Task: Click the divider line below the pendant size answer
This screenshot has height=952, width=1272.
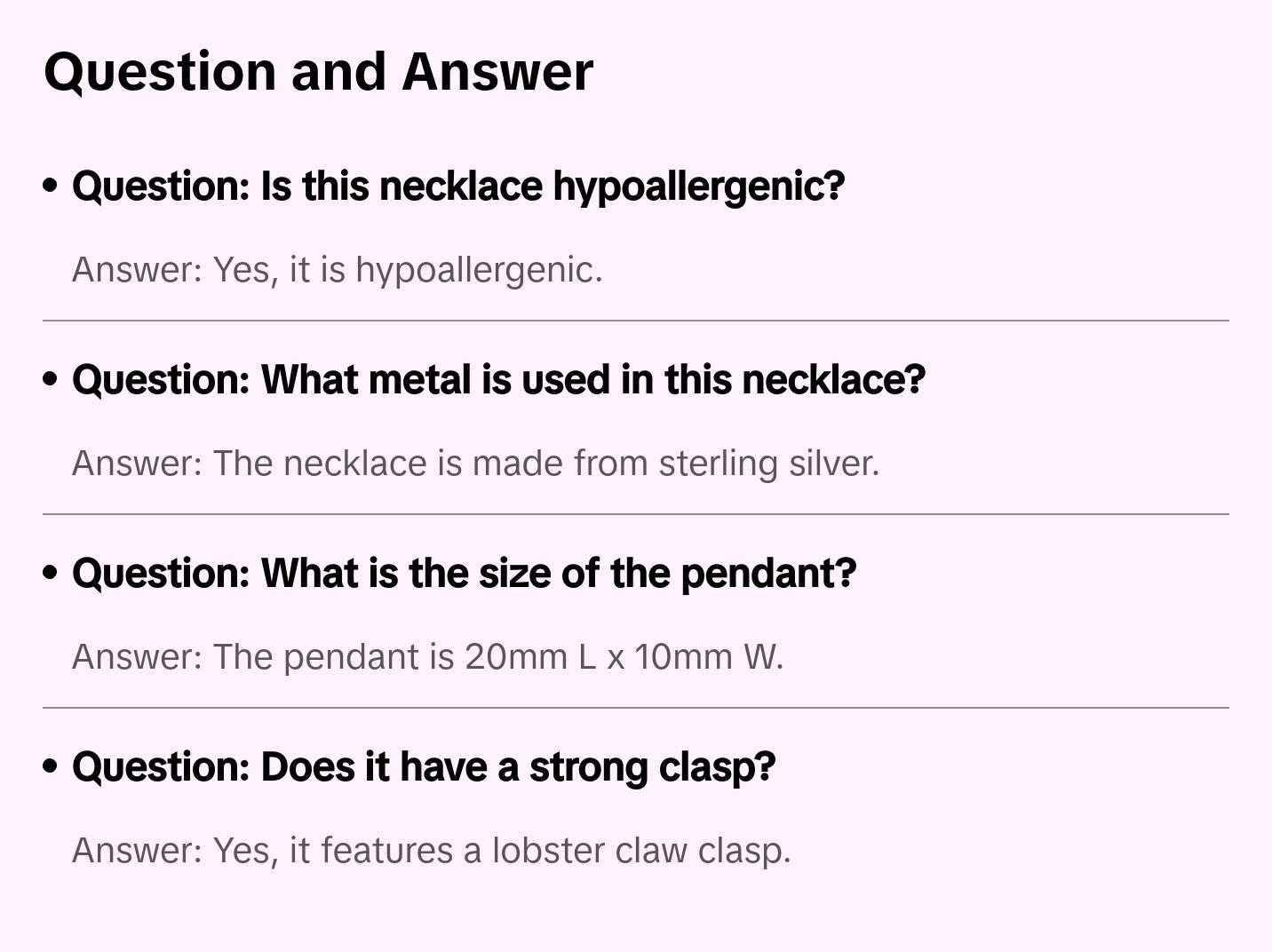Action: click(x=636, y=708)
